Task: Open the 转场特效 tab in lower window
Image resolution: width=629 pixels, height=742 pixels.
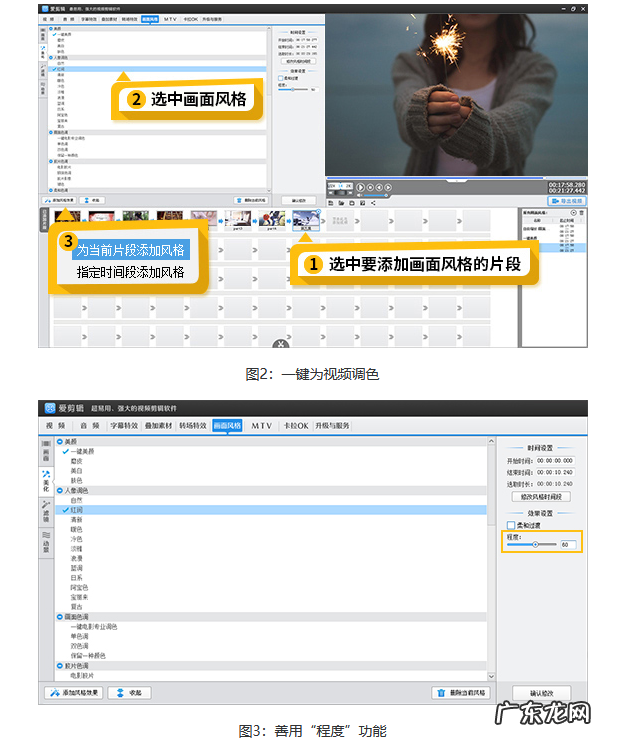Action: coord(193,425)
